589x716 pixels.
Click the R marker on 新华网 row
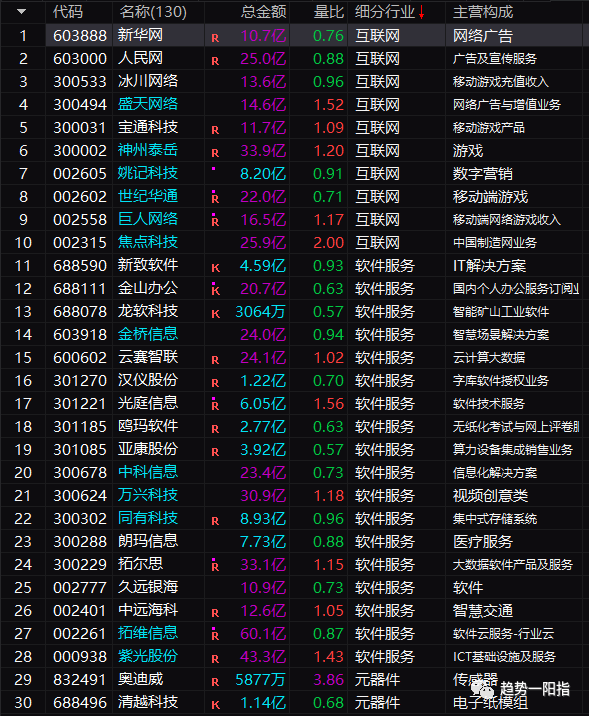coord(215,38)
